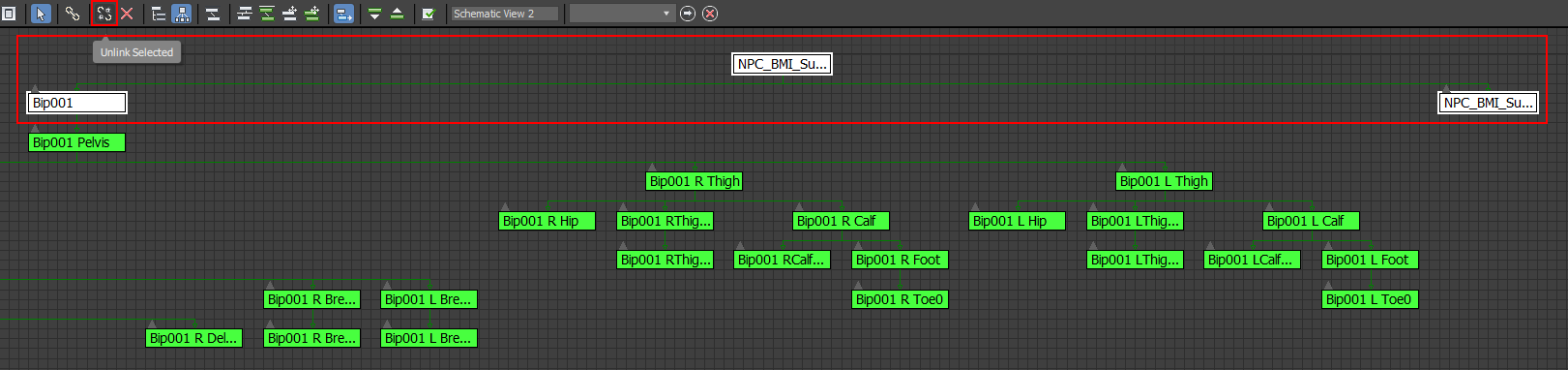Go to the selected bookmark
The width and height of the screenshot is (1568, 370).
tap(688, 14)
